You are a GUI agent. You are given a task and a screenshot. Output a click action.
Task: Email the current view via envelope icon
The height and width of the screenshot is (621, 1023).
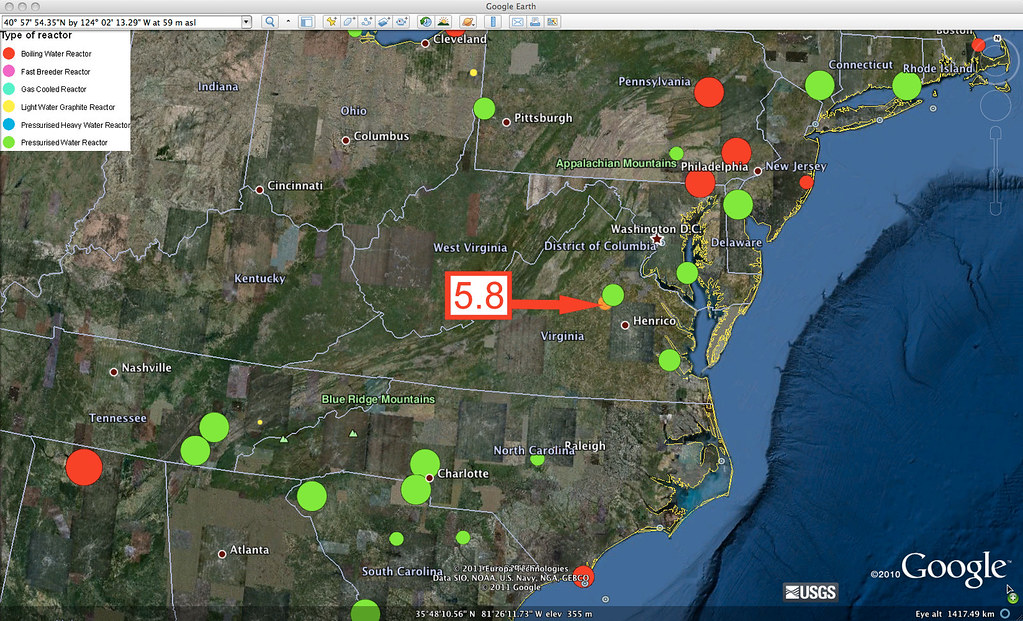pyautogui.click(x=517, y=21)
